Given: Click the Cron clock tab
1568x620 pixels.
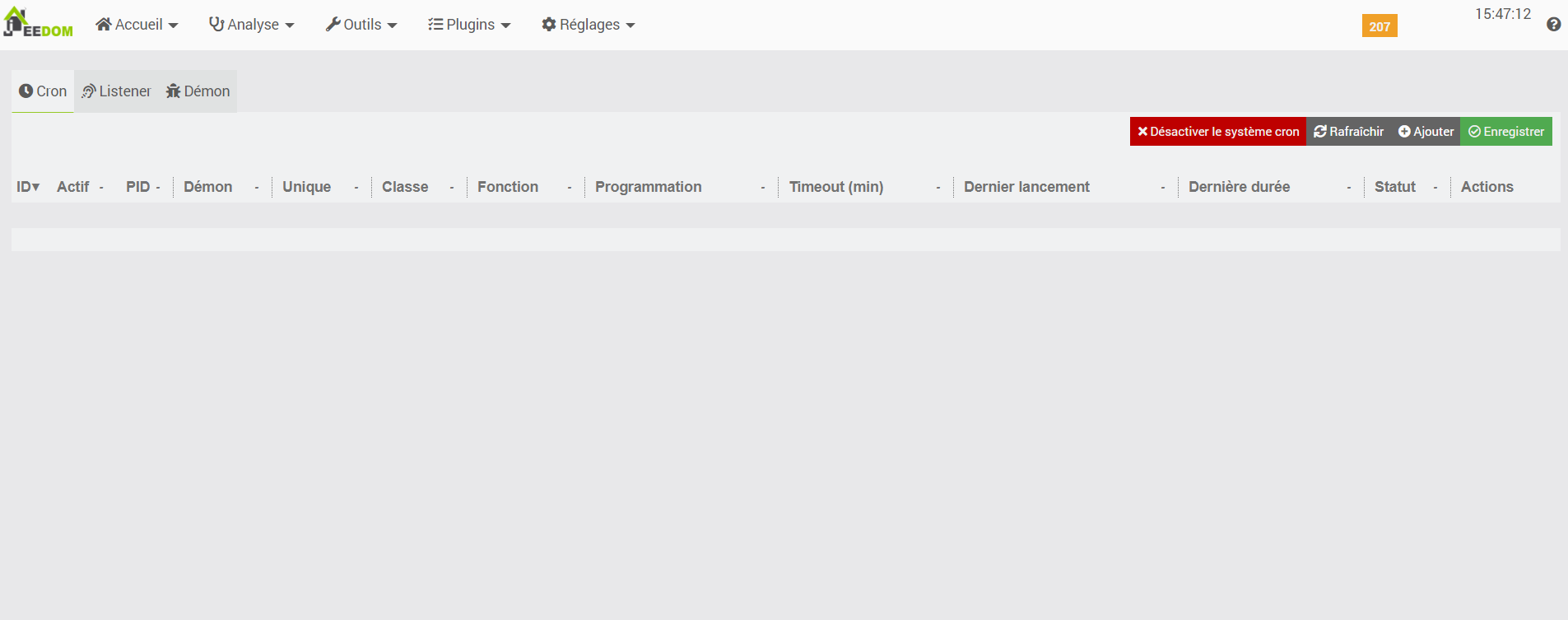Looking at the screenshot, I should pos(43,91).
